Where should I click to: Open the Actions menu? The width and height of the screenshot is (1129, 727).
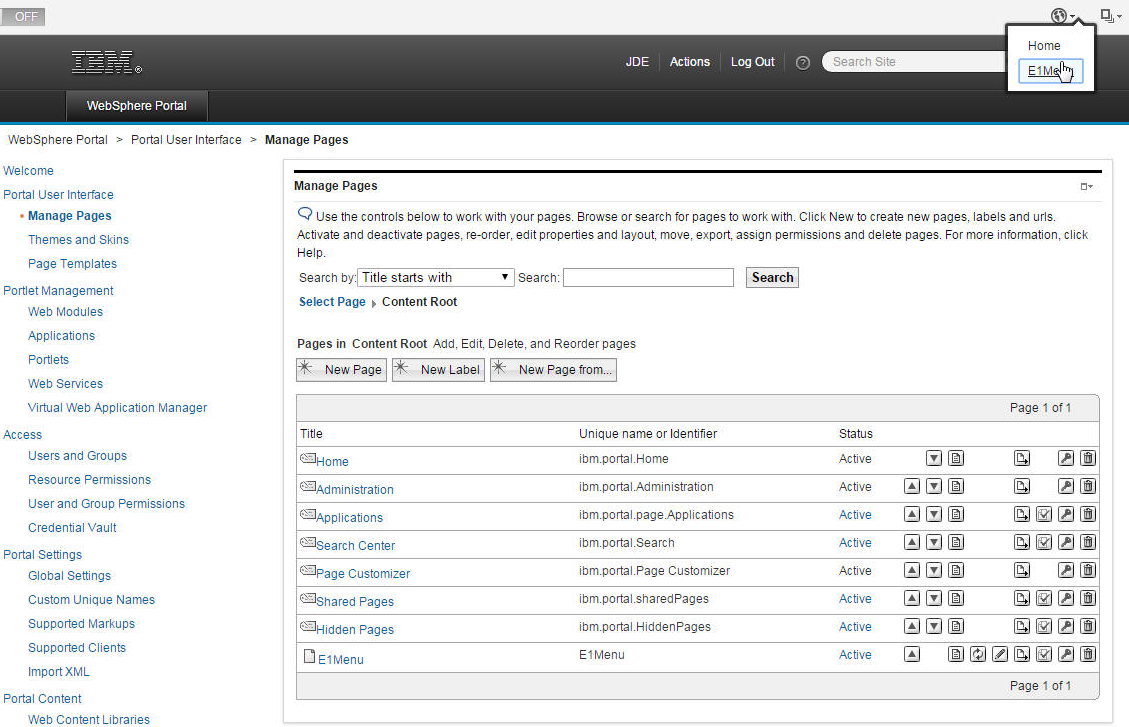point(690,62)
